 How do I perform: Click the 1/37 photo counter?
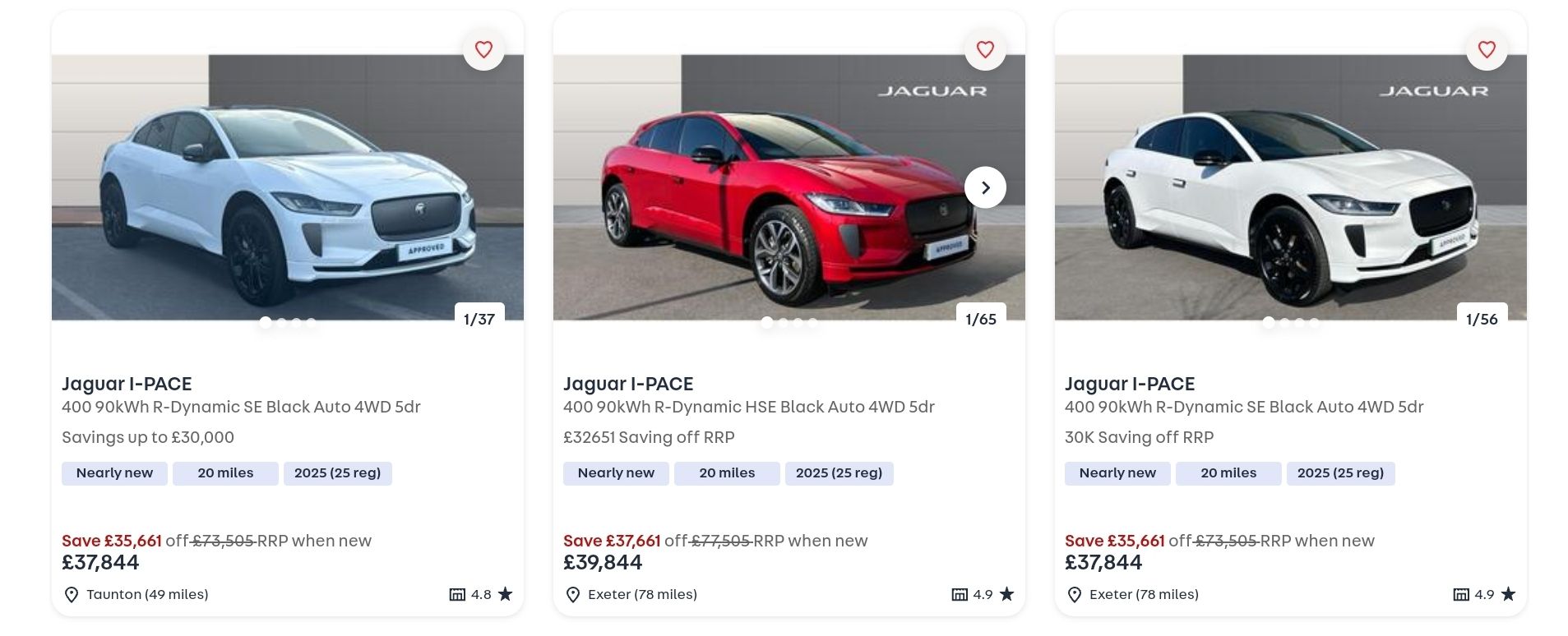coord(479,319)
